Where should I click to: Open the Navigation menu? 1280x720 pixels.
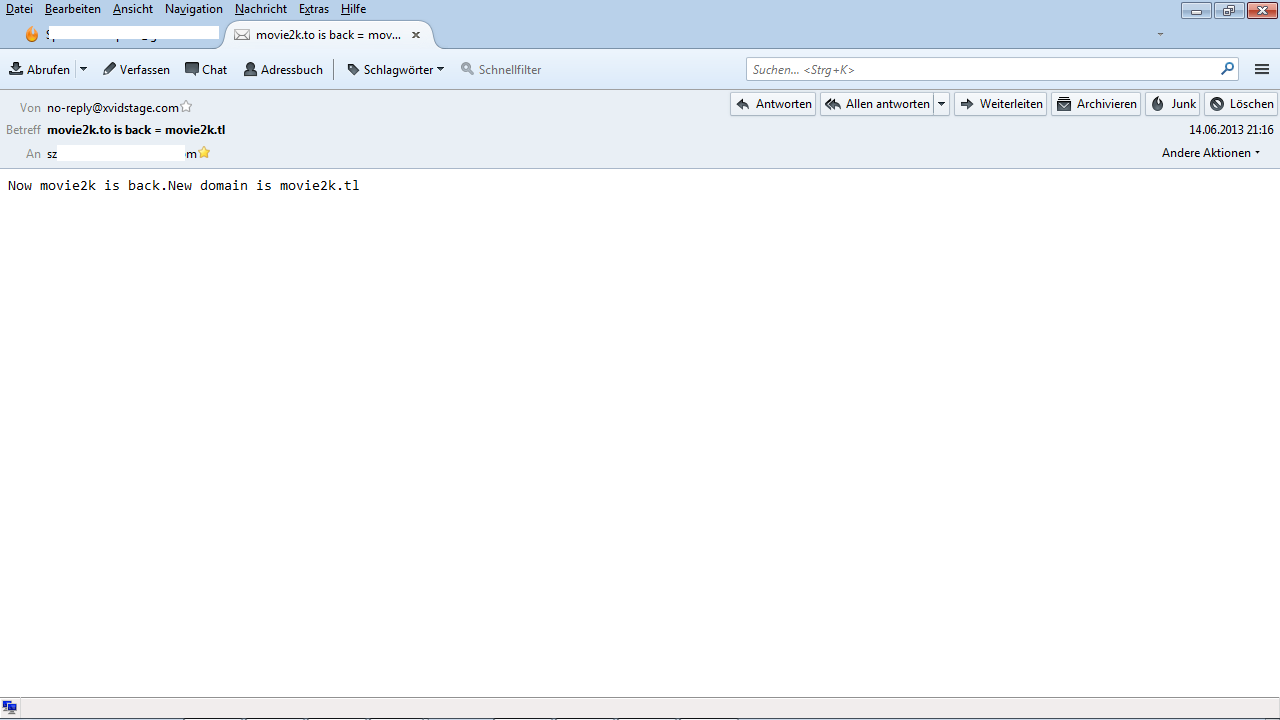(194, 9)
